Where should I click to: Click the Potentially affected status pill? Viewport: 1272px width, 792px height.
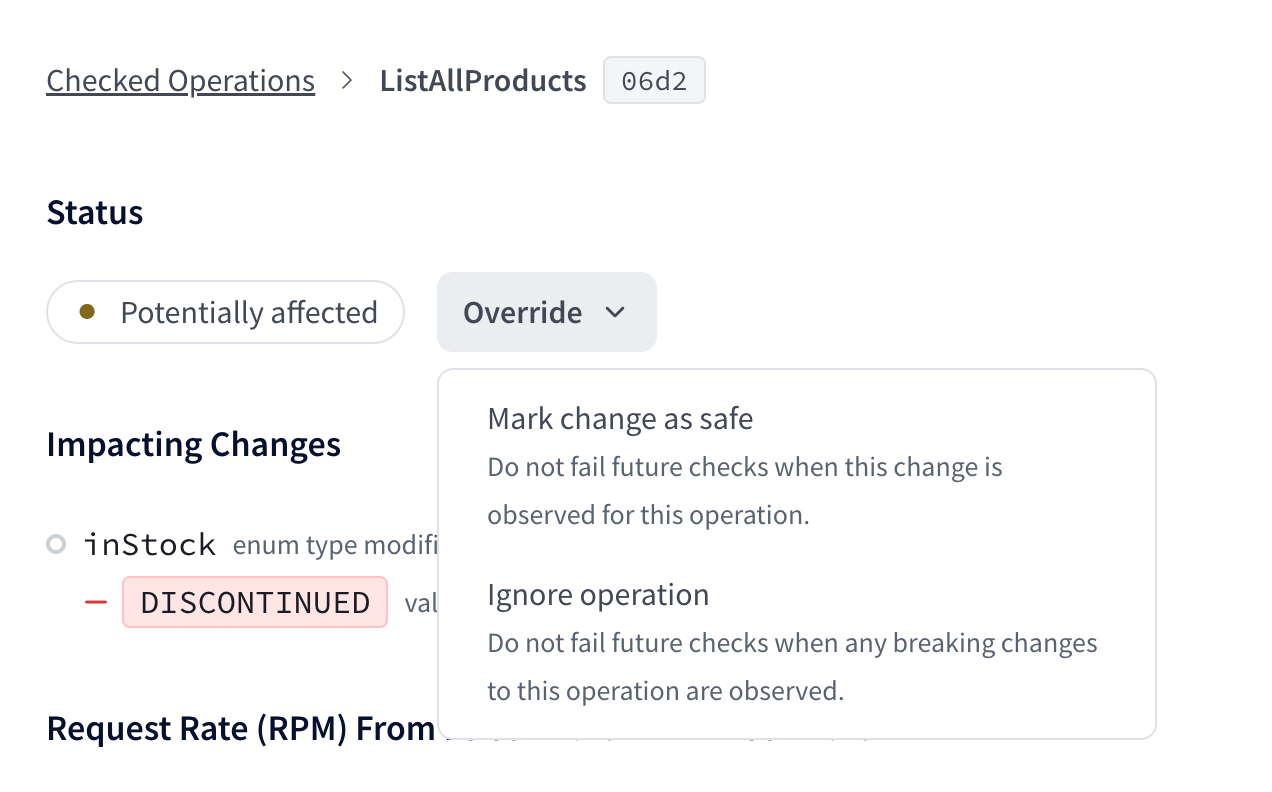point(225,312)
